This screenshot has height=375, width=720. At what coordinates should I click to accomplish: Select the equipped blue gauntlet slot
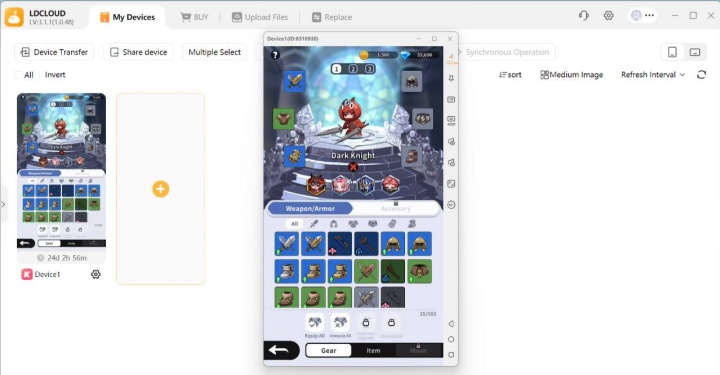coord(294,156)
